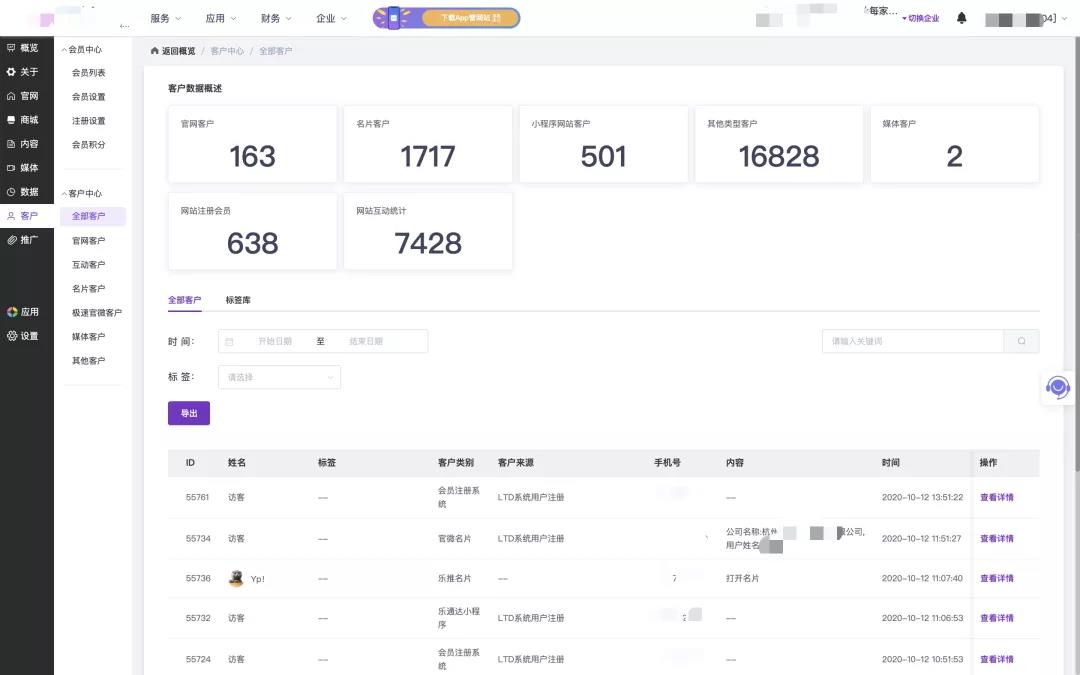
Task: Click the purple 导出 button
Action: [189, 413]
